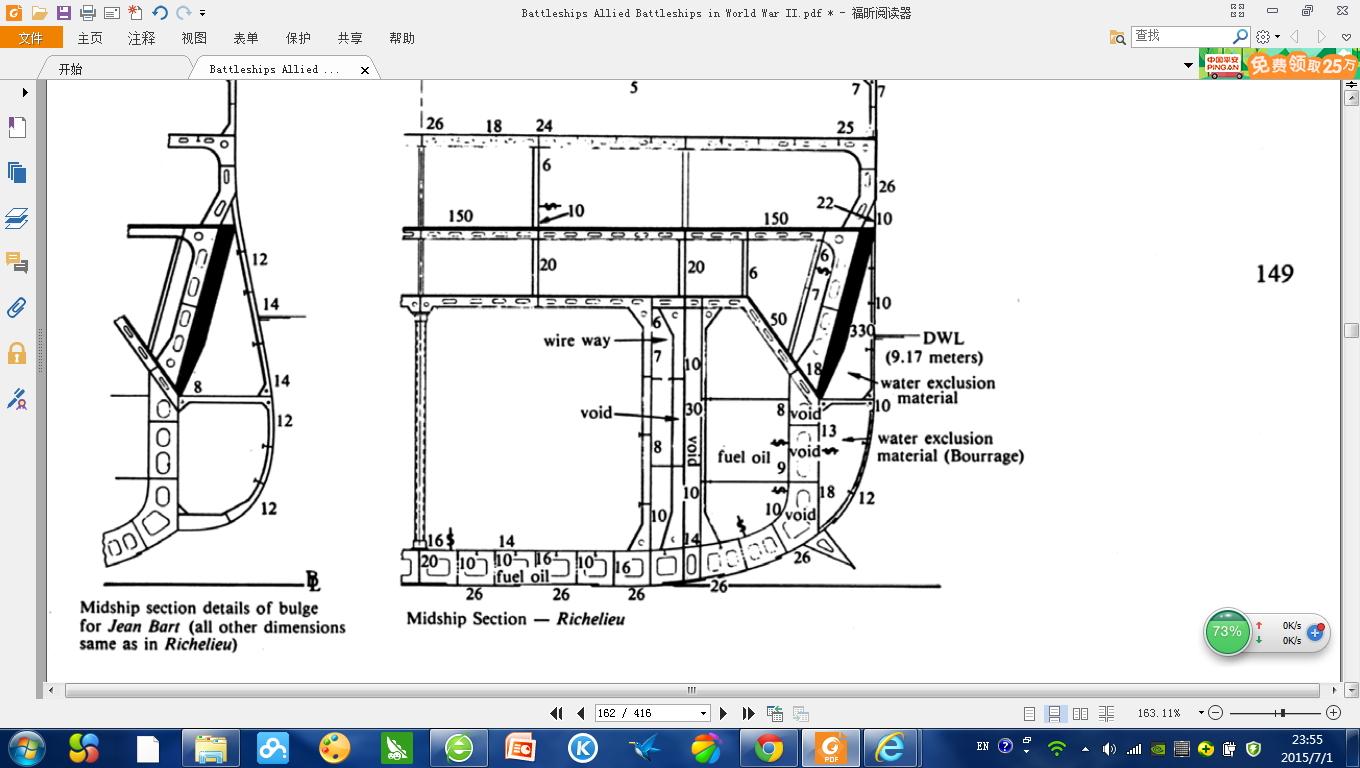Switch to the 保护 ribbon tab
This screenshot has height=768, width=1360.
click(298, 38)
